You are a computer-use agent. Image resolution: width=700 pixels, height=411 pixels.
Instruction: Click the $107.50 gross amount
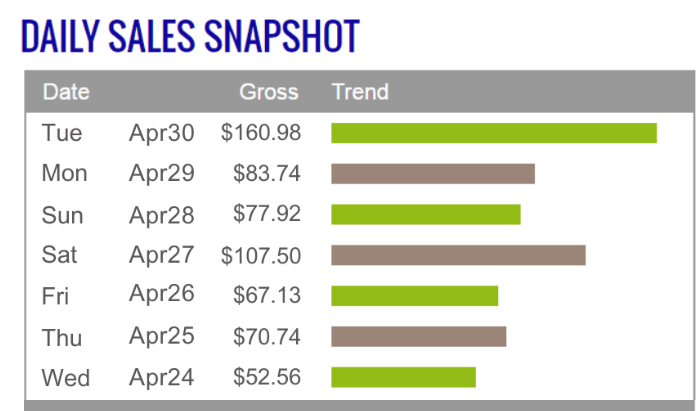click(x=261, y=256)
